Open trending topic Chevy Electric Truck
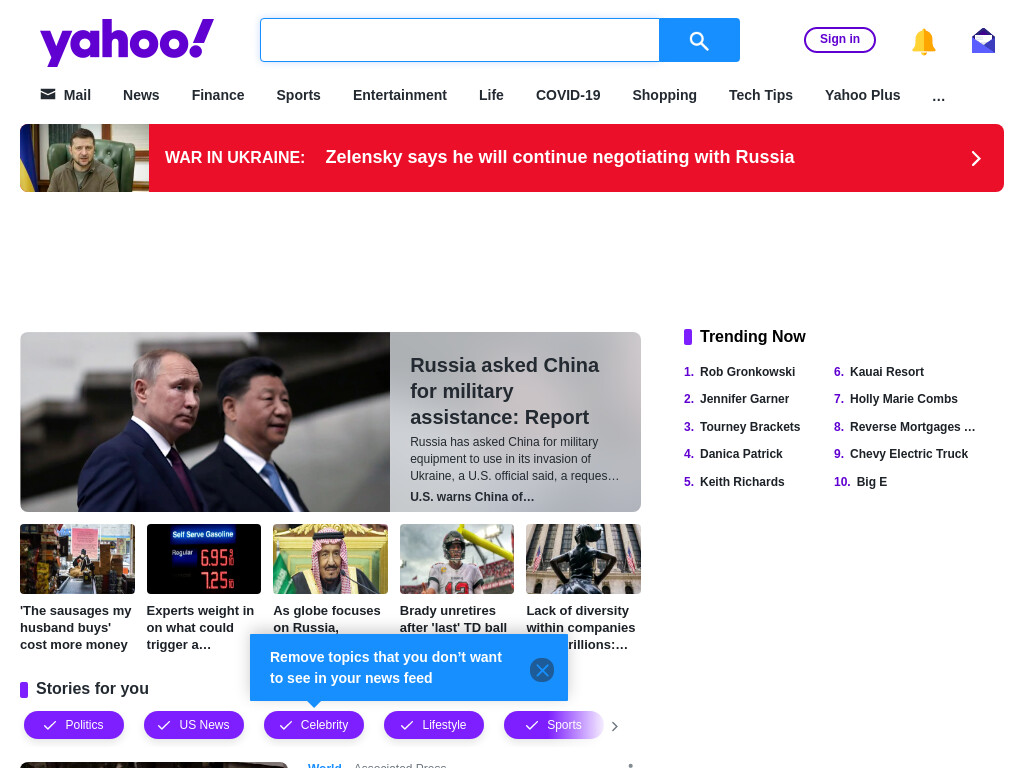 (x=909, y=454)
